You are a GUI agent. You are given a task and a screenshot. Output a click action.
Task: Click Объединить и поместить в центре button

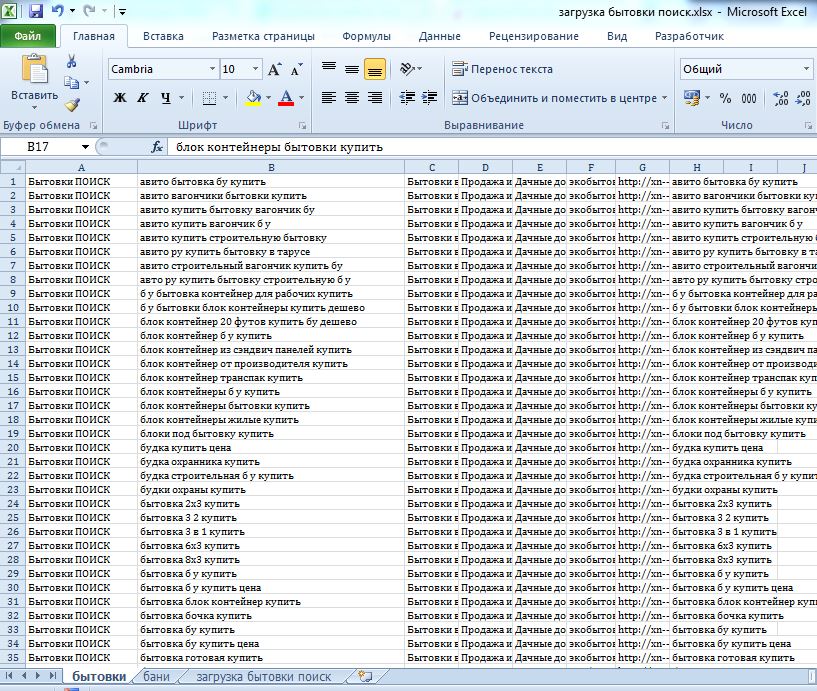553,98
